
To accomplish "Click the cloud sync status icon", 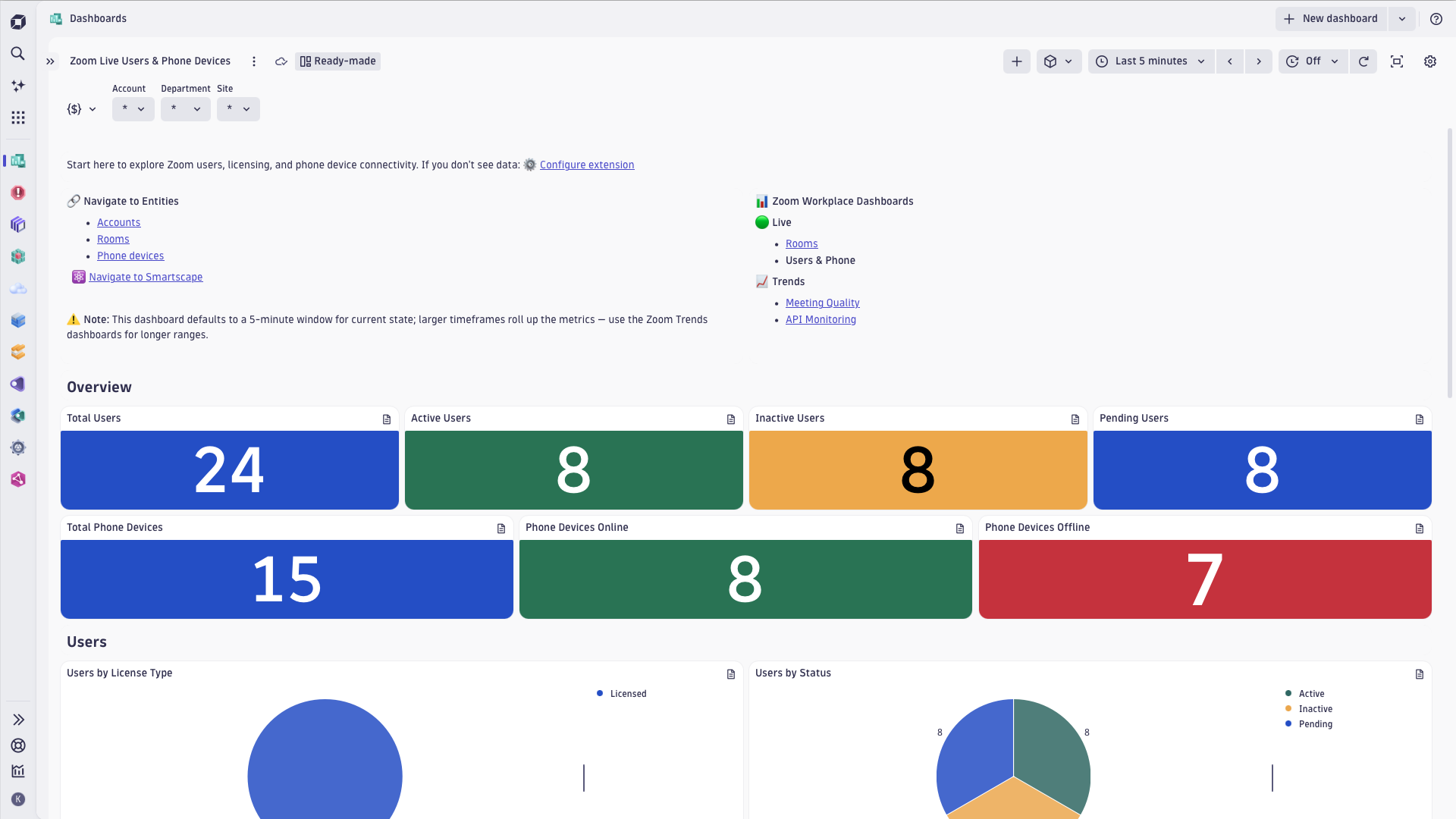I will 281,61.
